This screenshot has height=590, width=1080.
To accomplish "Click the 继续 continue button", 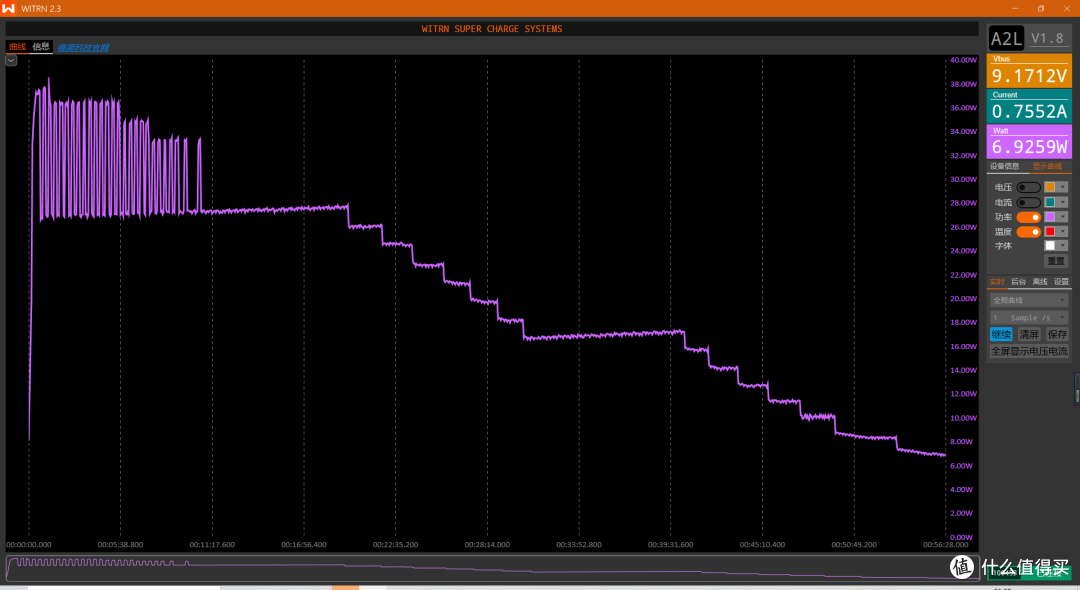I will (1001, 335).
